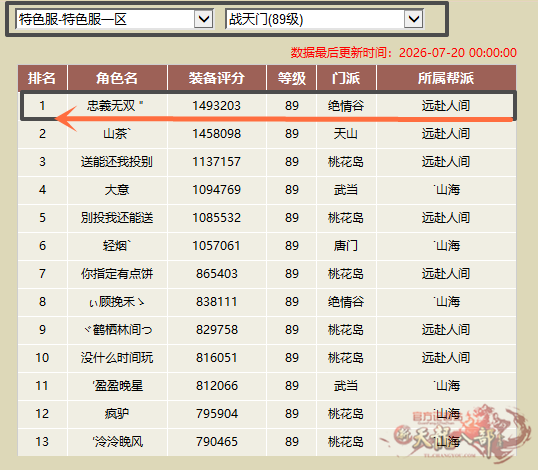Click the update time 2026-07-20 00:00:00
This screenshot has height=470, width=538.
(458, 53)
